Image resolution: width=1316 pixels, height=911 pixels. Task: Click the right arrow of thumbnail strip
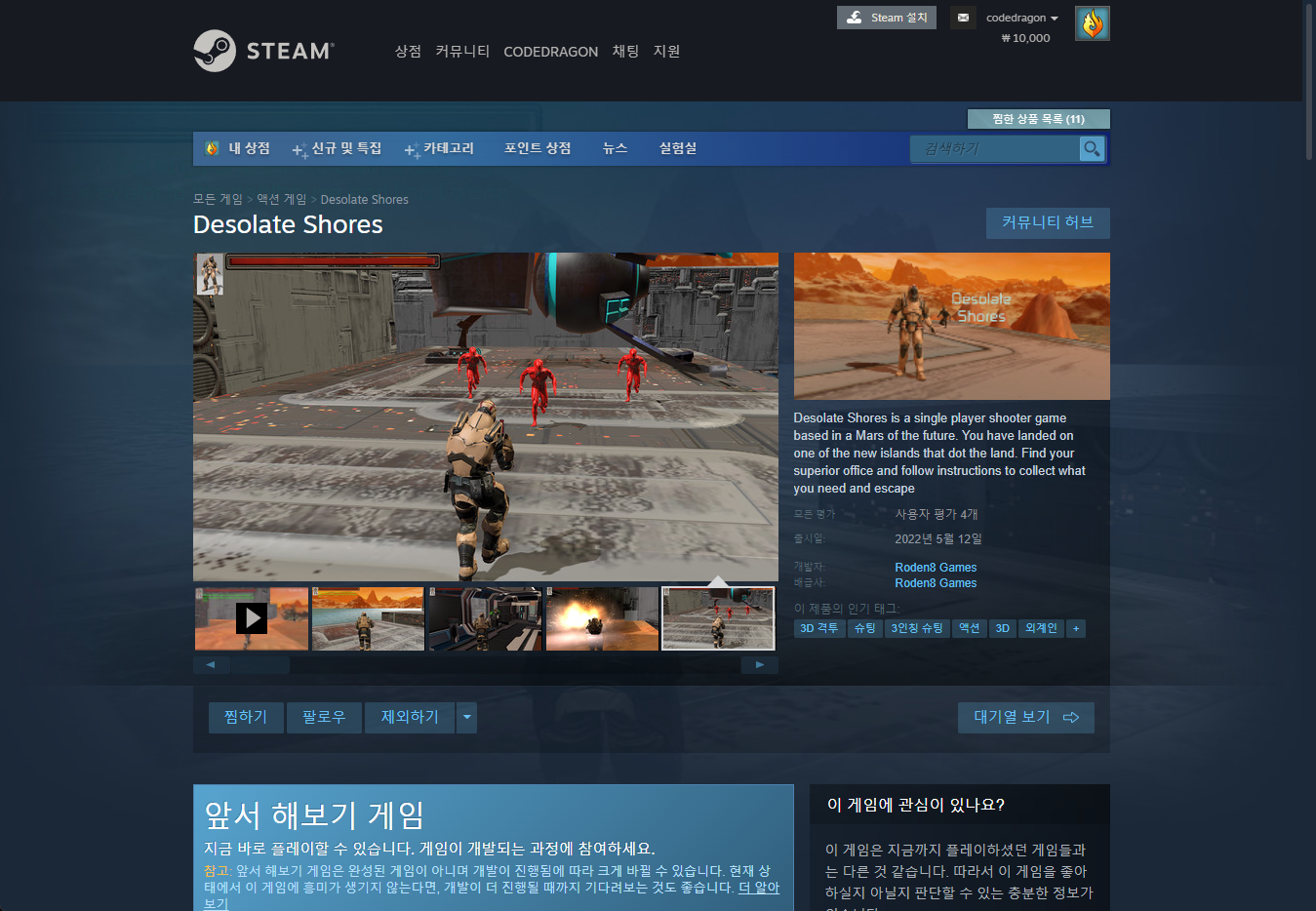click(x=760, y=665)
